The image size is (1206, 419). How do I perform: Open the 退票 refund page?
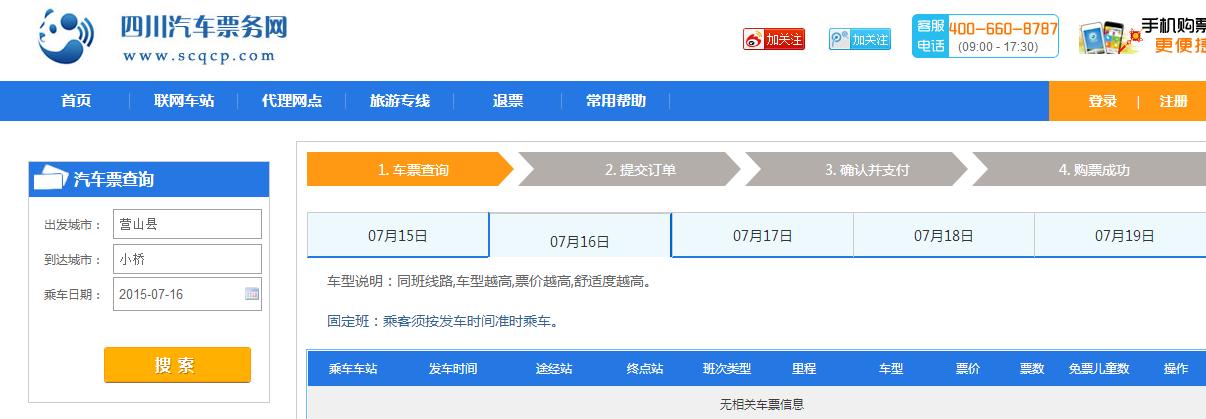click(507, 101)
